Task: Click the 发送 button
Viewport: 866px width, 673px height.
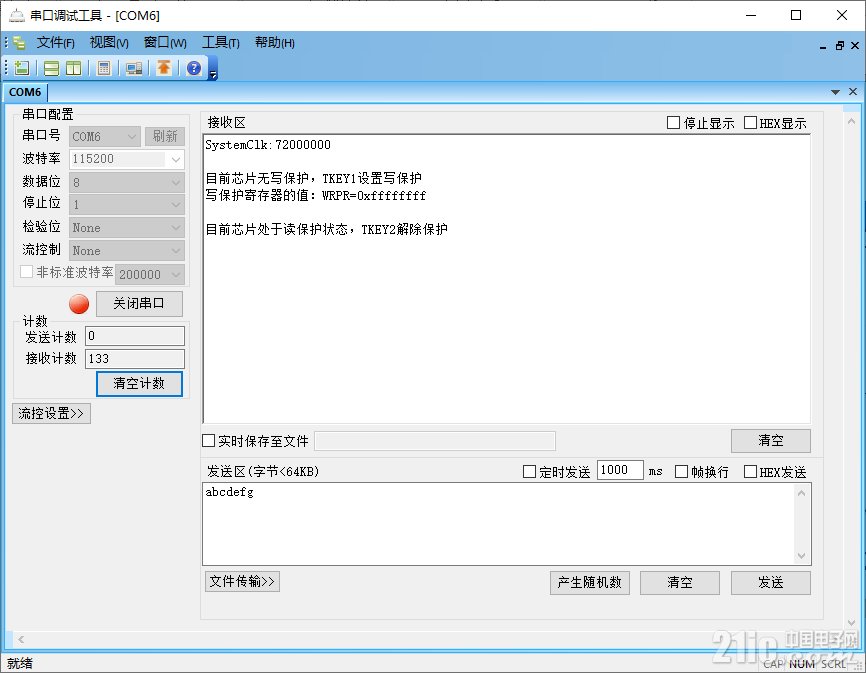Action: [x=771, y=582]
